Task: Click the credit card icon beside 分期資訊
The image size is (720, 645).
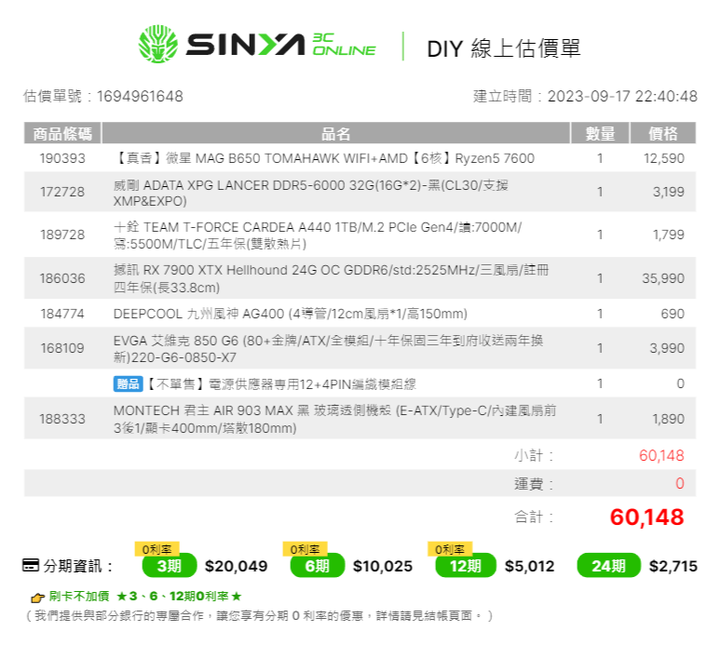Action: [x=31, y=565]
